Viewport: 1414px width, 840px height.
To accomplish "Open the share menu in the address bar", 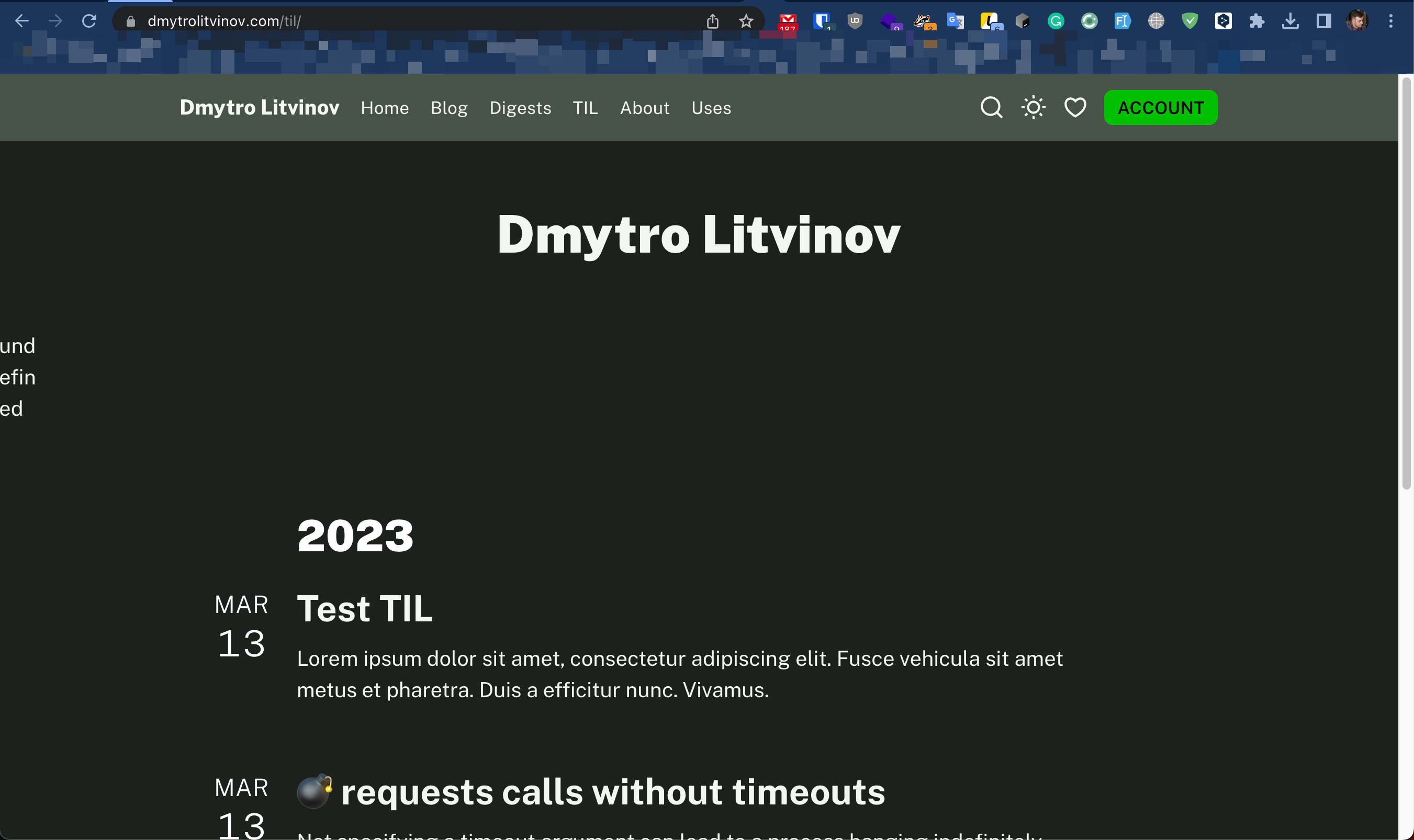I will tap(712, 21).
